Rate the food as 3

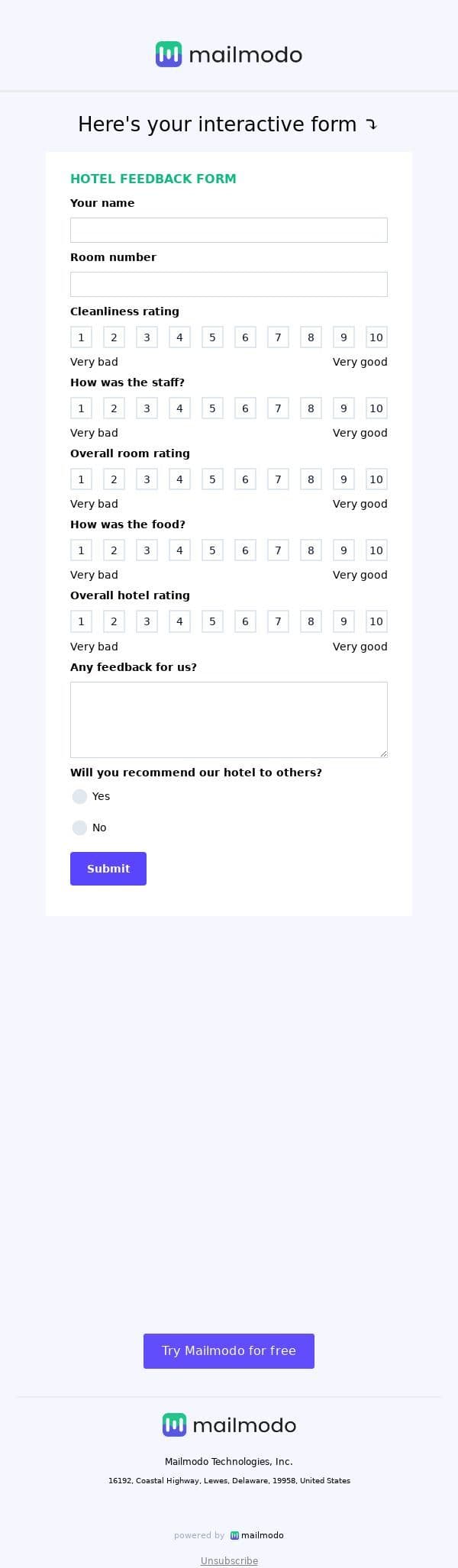click(147, 550)
